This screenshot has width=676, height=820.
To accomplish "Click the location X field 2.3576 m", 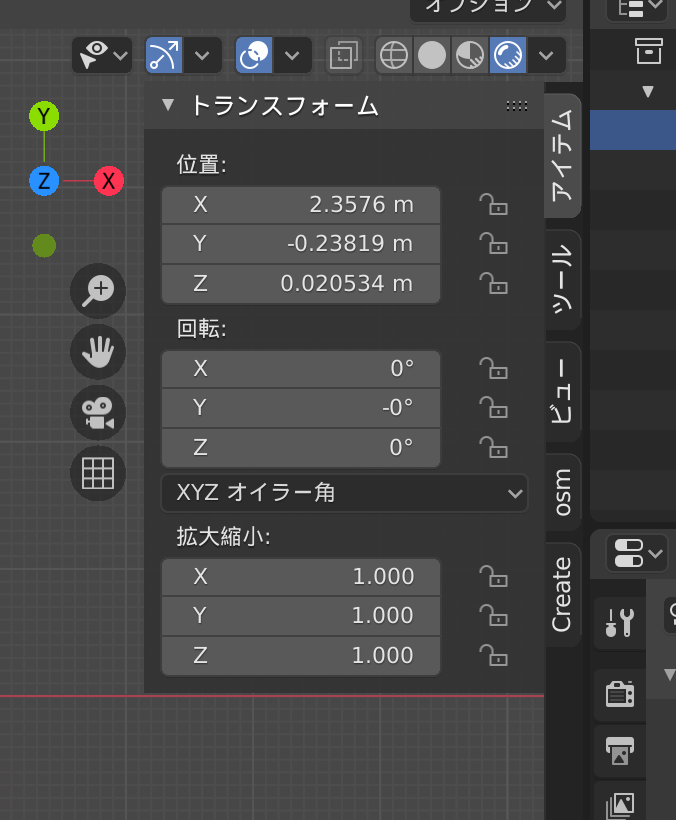I will pyautogui.click(x=301, y=205).
